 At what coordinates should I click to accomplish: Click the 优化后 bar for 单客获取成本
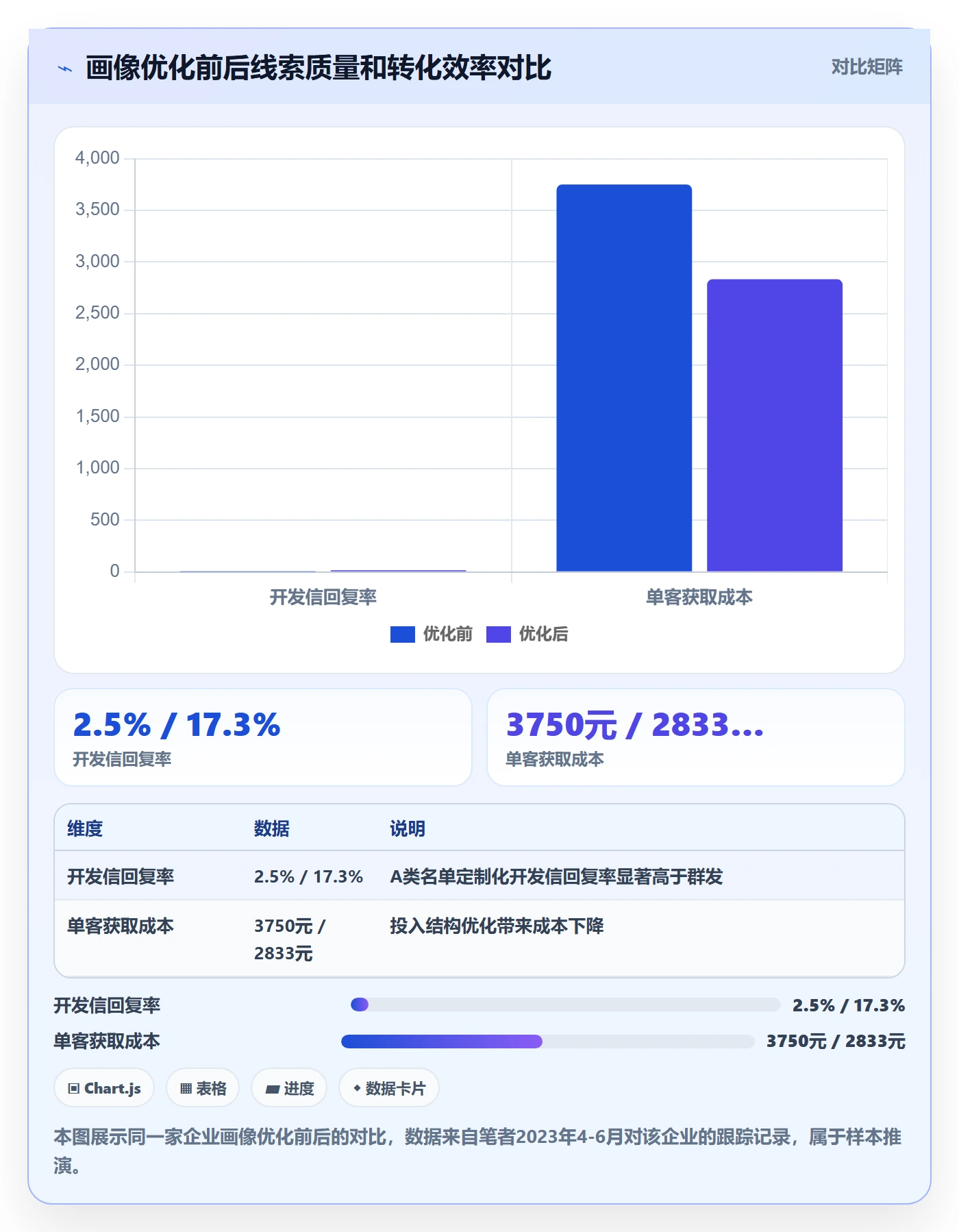click(775, 425)
